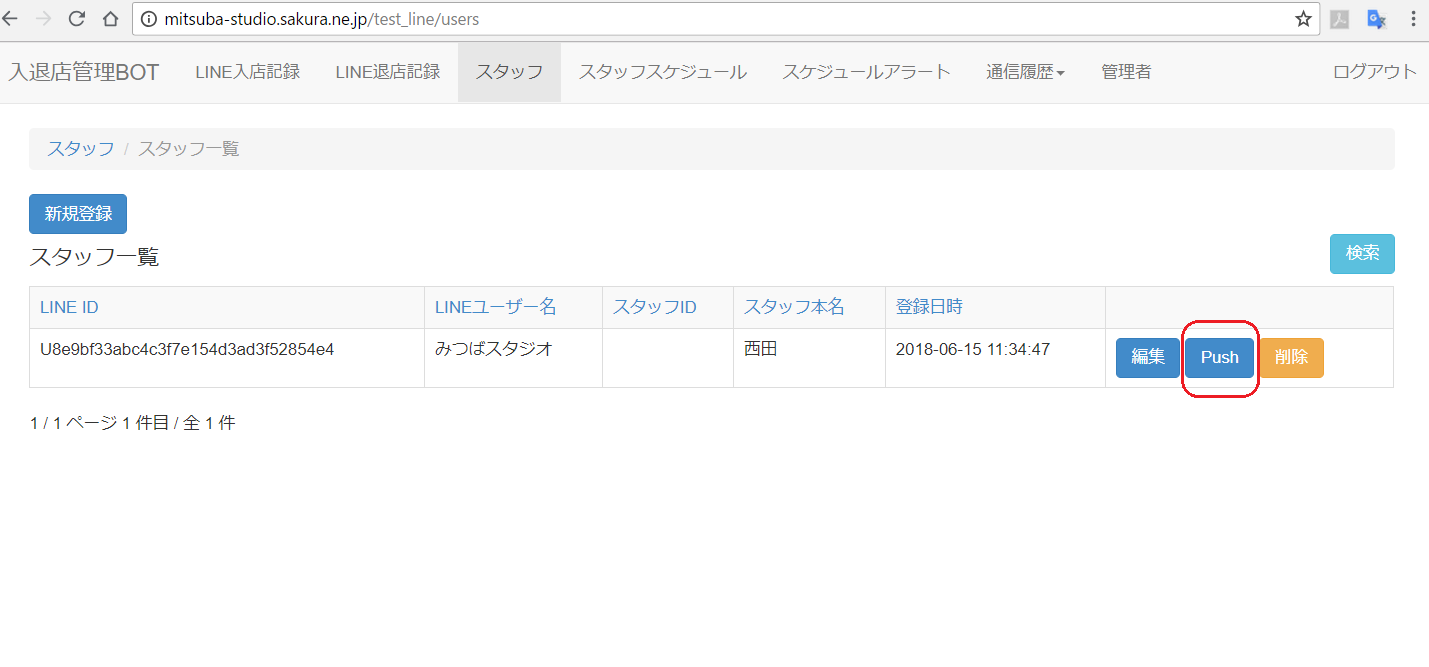
Task: Click the browser home icon
Action: tap(111, 19)
